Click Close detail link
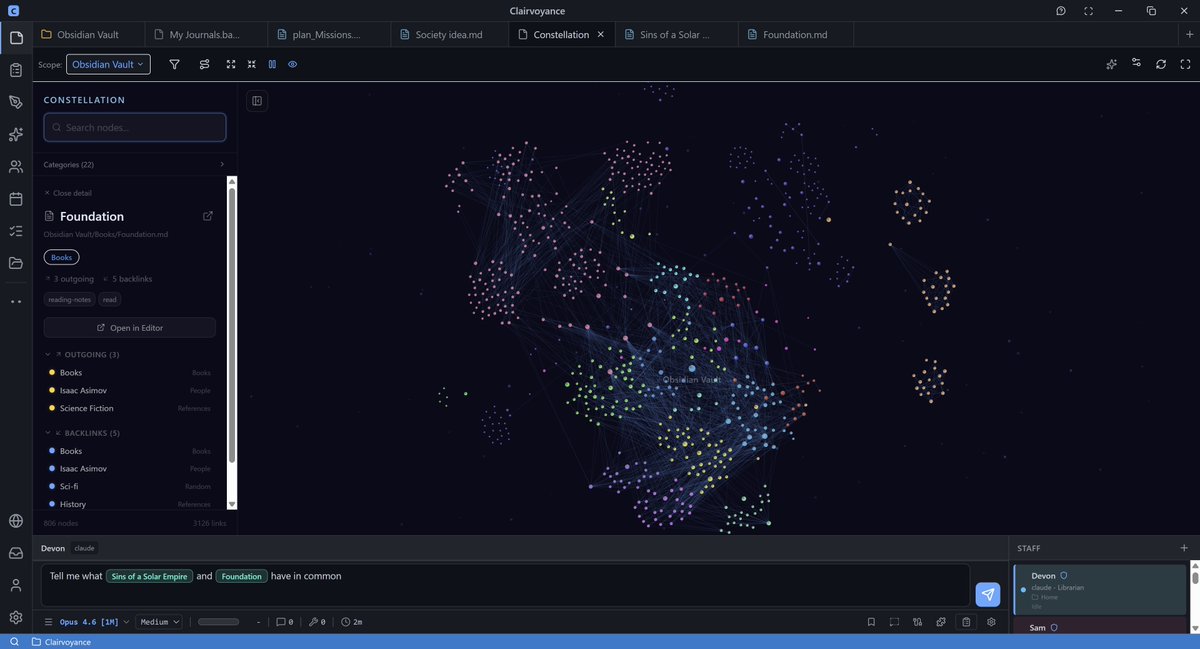This screenshot has width=1200, height=649. pyautogui.click(x=68, y=193)
